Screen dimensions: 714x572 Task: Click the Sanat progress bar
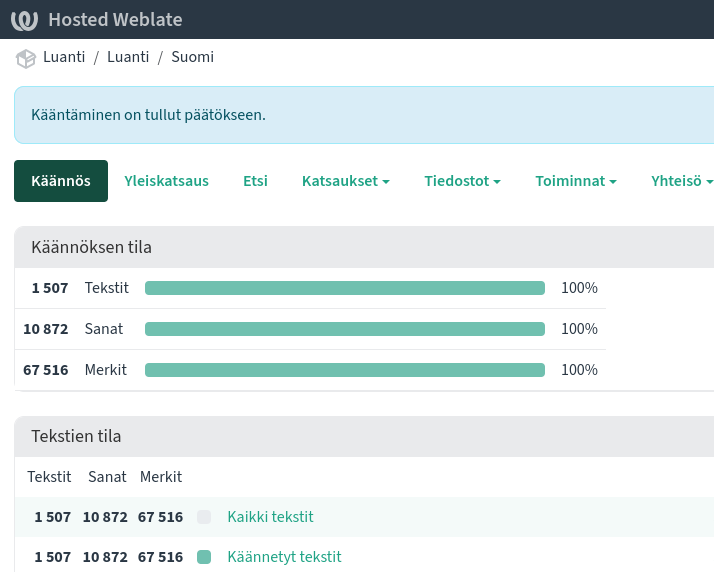(x=345, y=329)
